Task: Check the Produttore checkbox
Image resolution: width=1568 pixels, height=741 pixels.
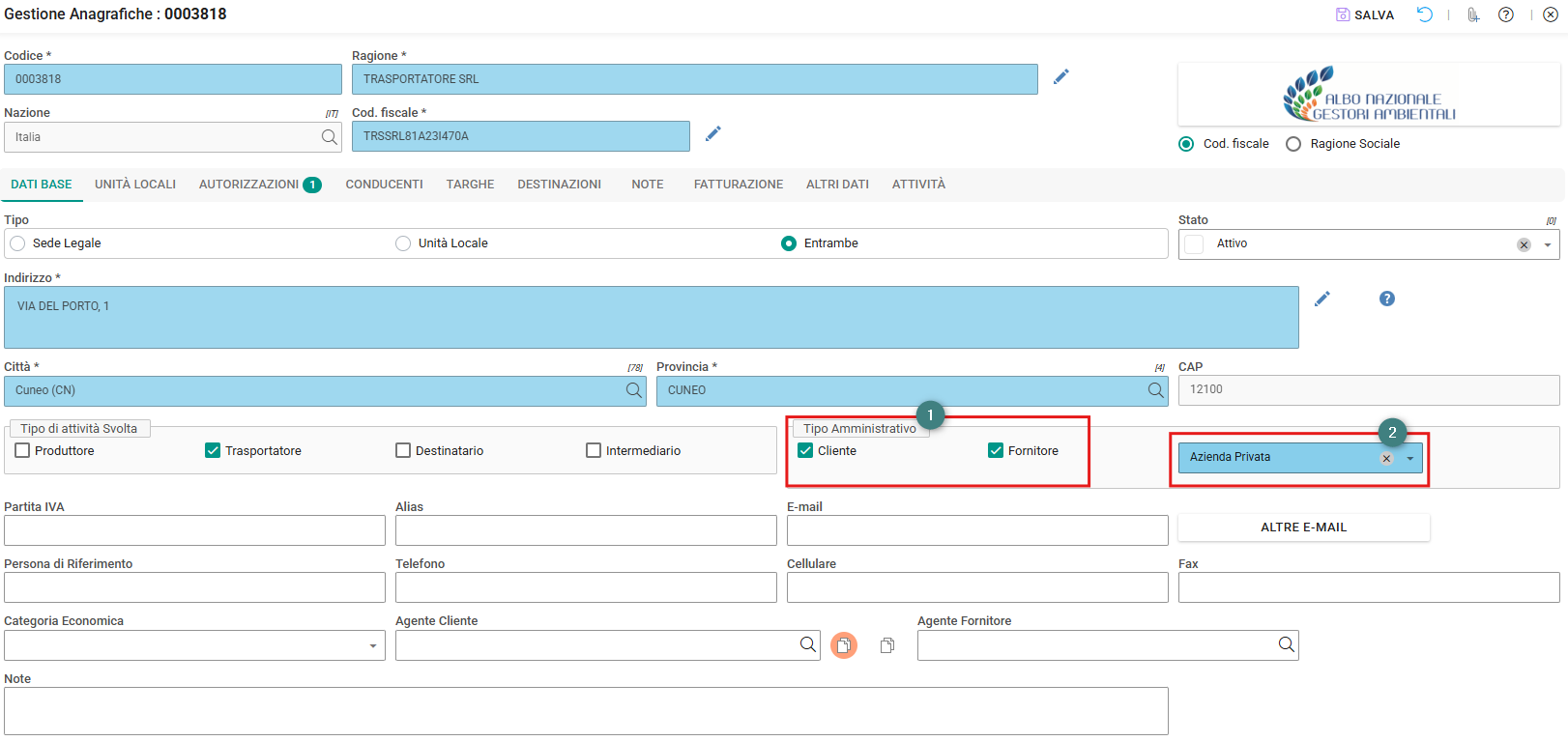Action: pos(22,450)
